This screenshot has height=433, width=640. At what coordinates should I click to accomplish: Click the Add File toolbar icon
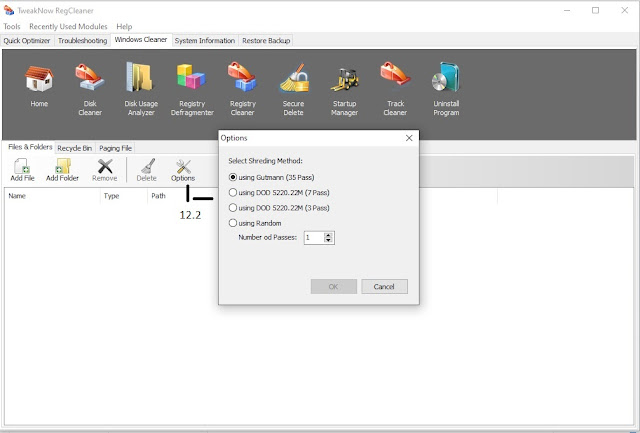22,170
